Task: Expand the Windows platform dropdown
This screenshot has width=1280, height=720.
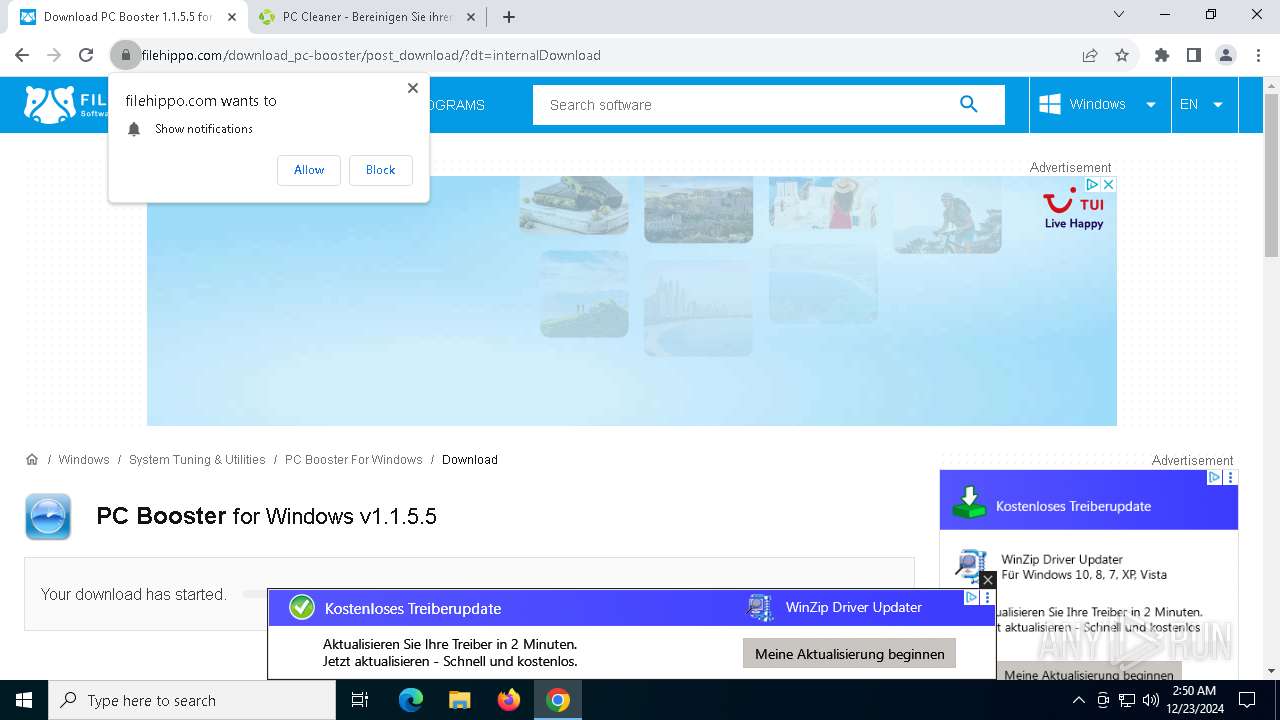Action: coord(1099,104)
